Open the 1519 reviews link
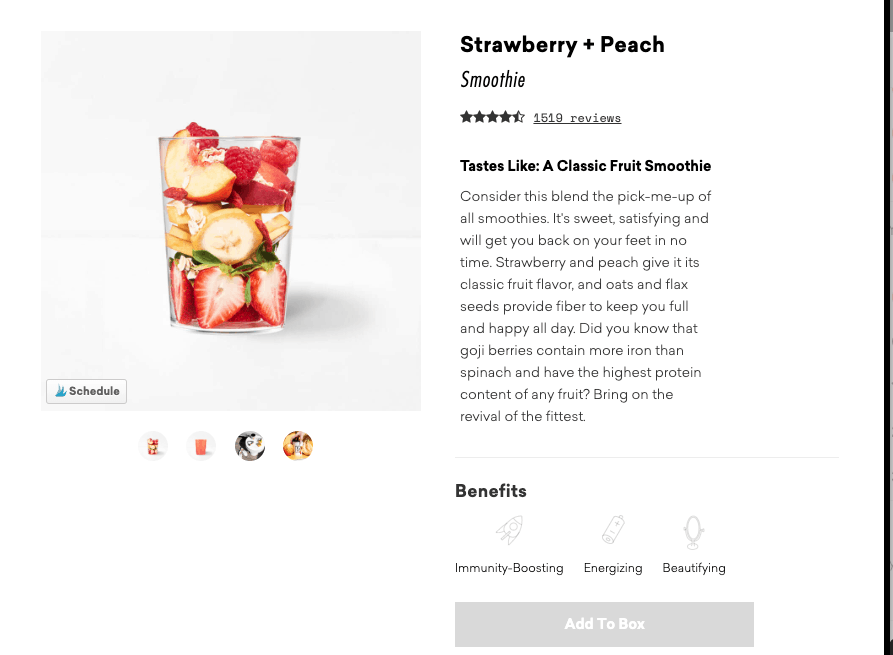Screen dimensions: 893x655 (577, 118)
